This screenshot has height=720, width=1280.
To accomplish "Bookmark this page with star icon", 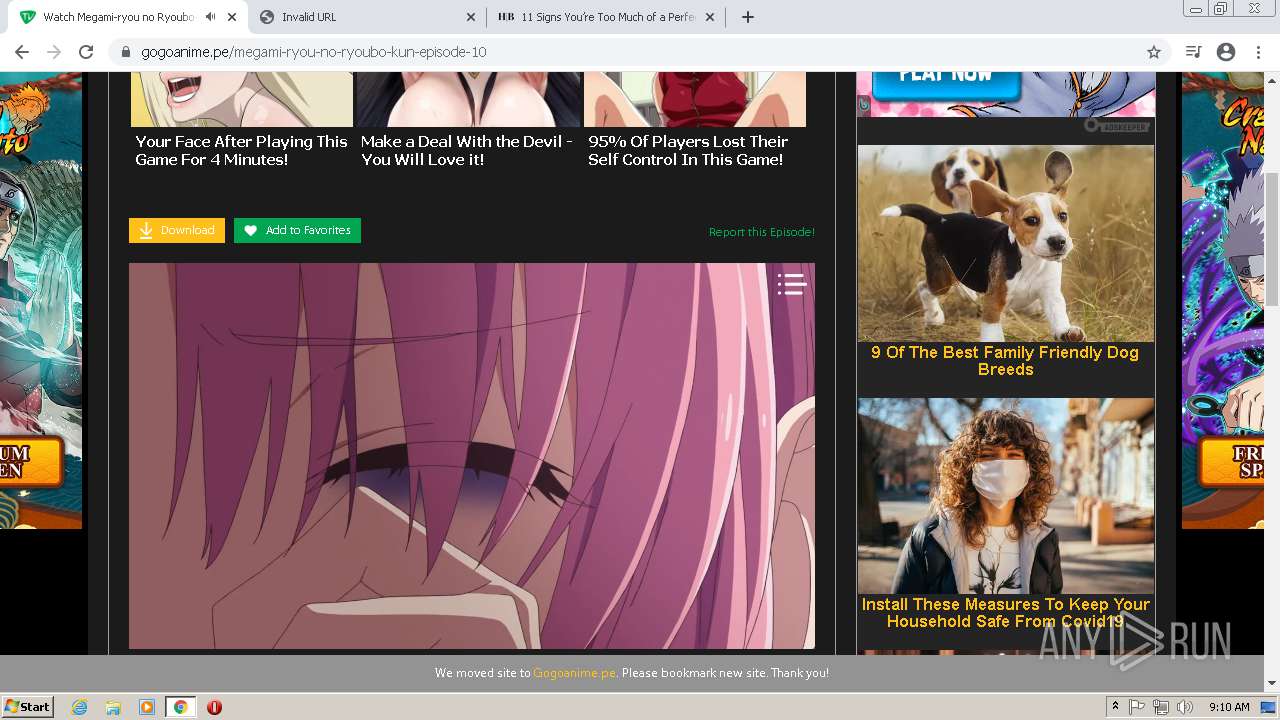I will coord(1153,52).
